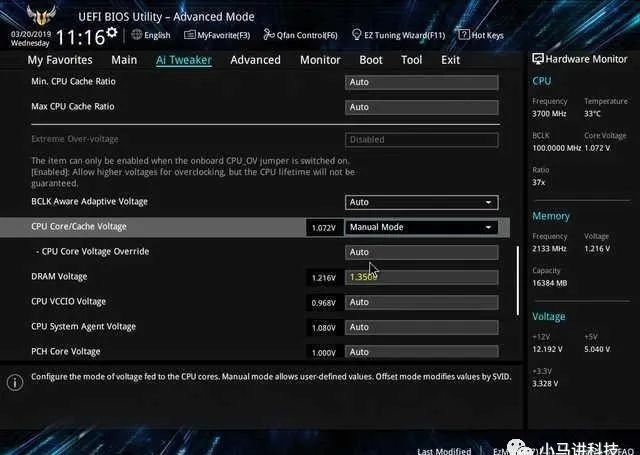The width and height of the screenshot is (640, 455).
Task: Click the BCLK Aware Adaptive Voltage dropdown arrow
Action: (x=488, y=203)
